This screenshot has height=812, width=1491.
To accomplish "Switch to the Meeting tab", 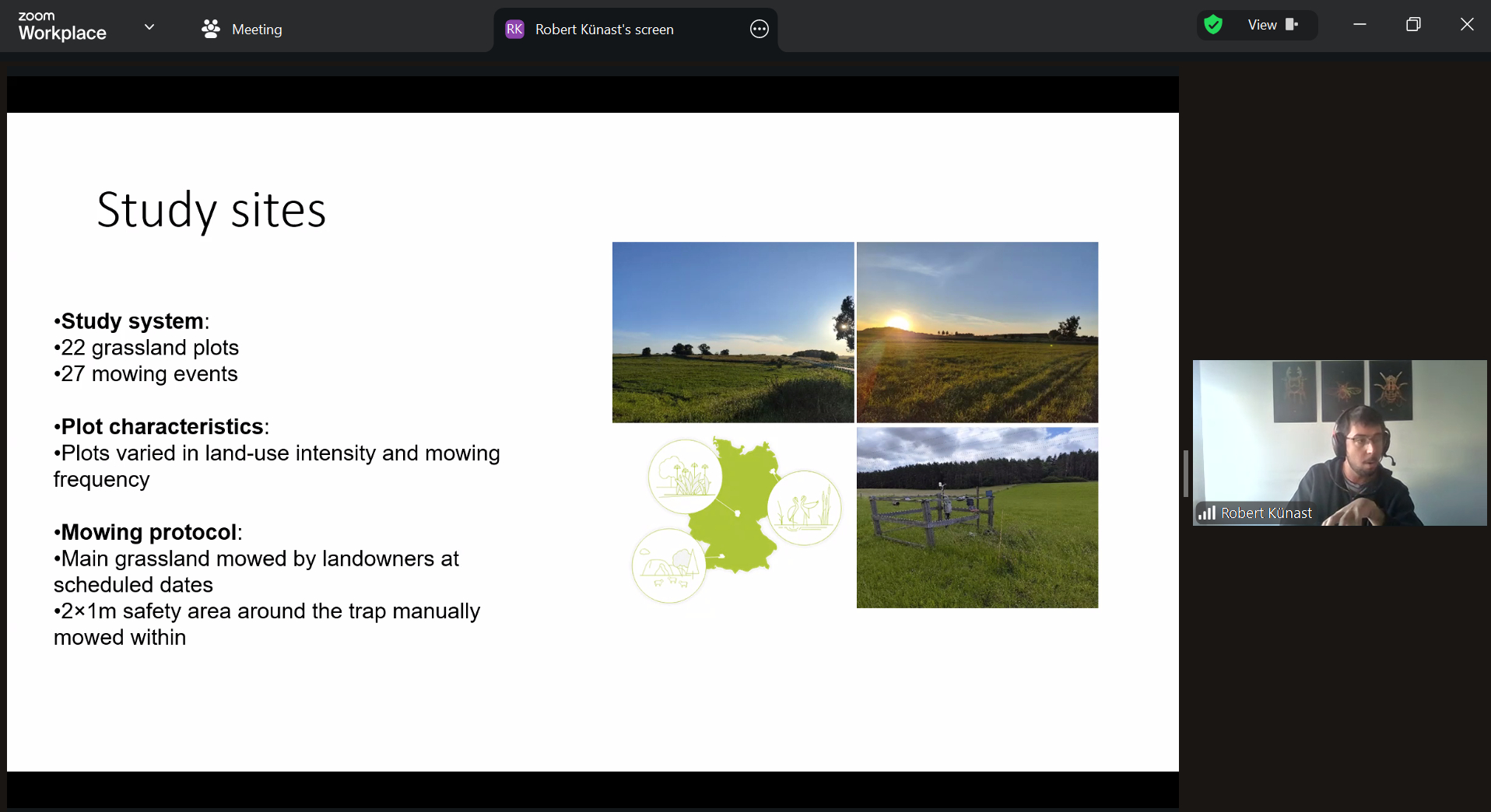I will 257,30.
